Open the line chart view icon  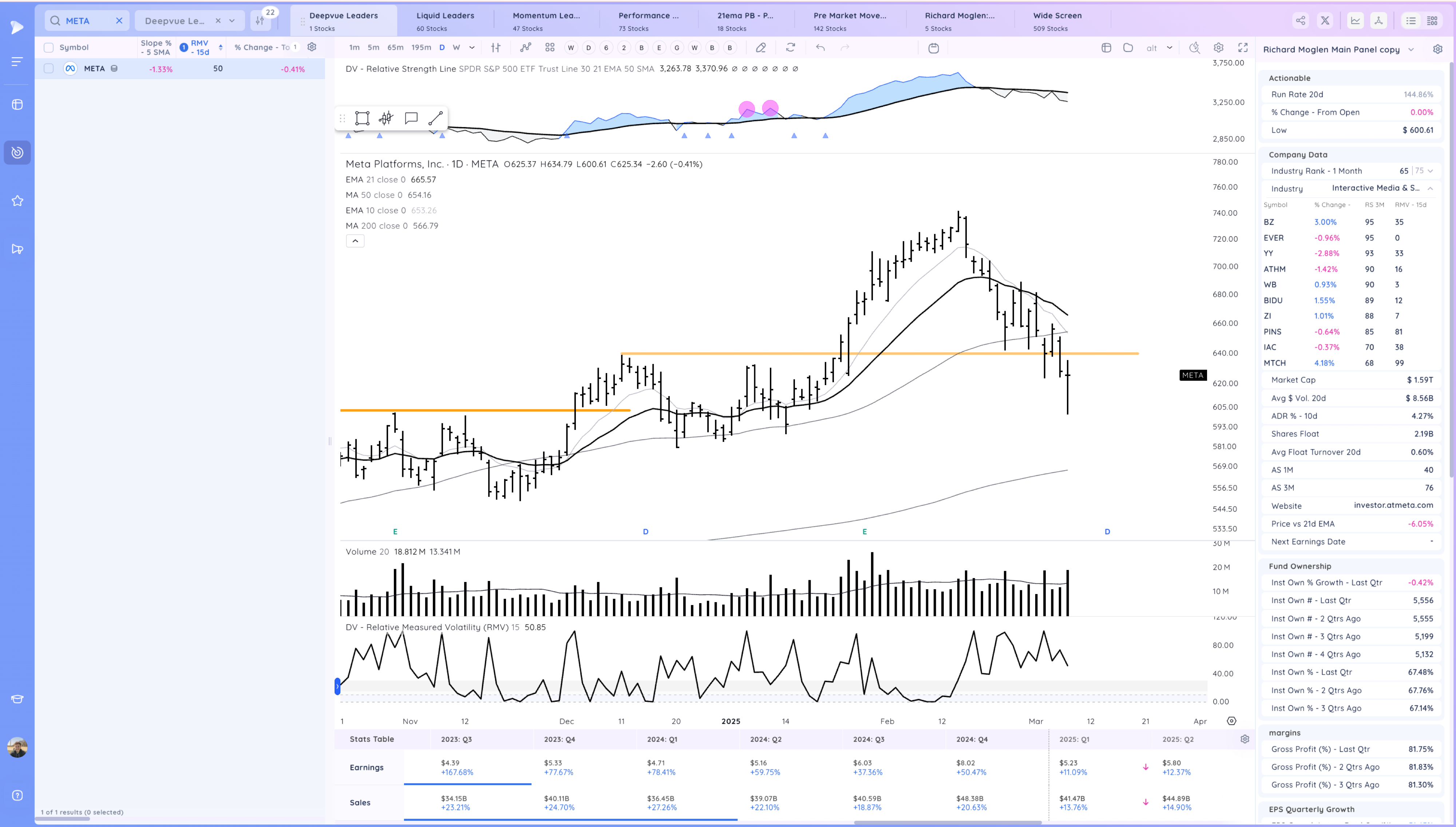tap(1356, 20)
